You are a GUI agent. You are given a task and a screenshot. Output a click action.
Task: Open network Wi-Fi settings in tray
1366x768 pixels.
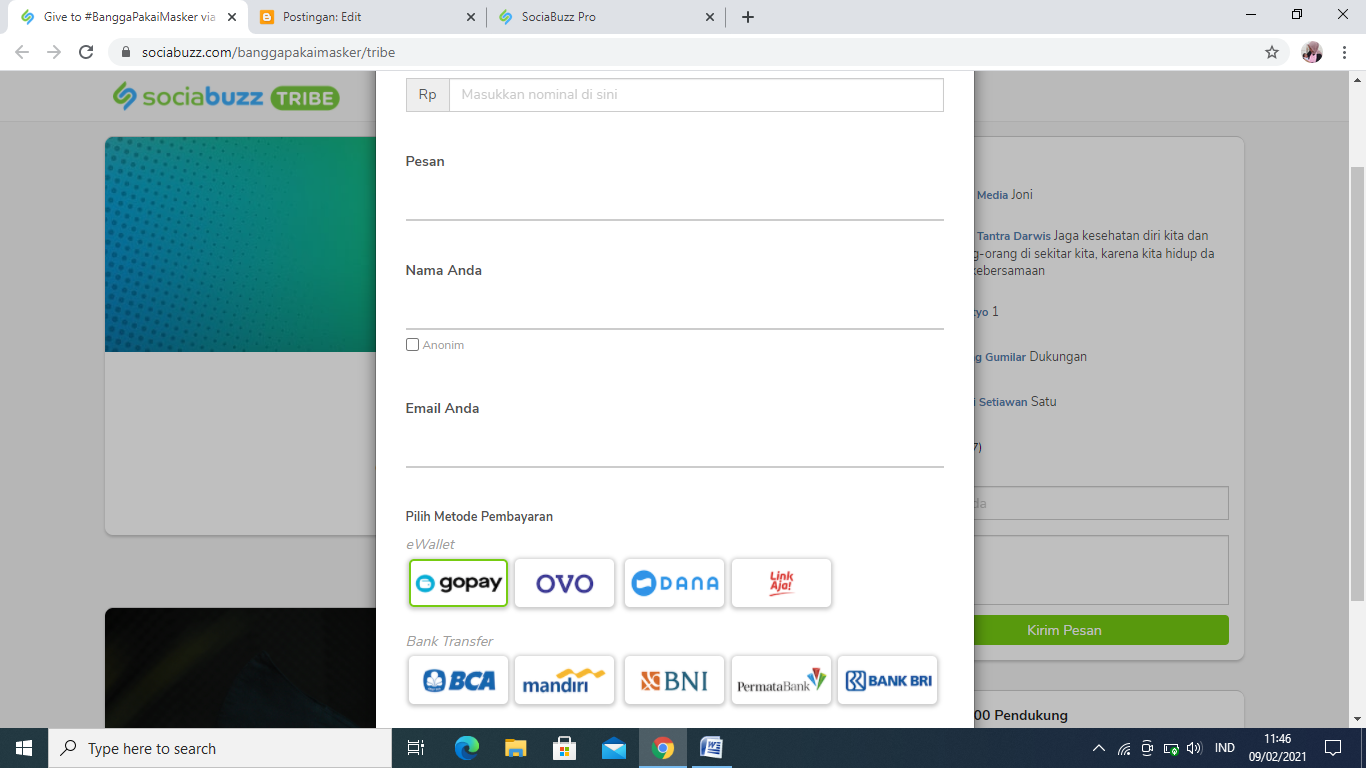pos(1124,748)
